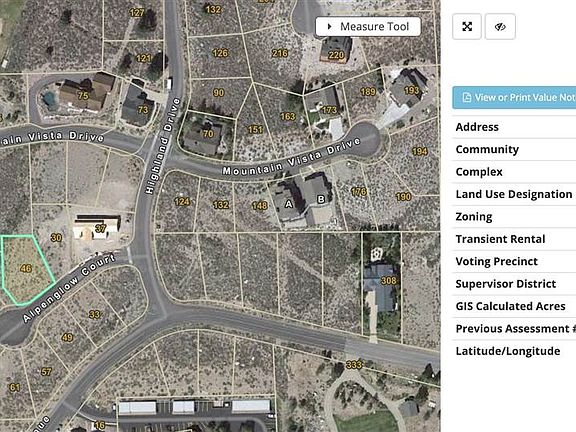Click the Community field label
The height and width of the screenshot is (432, 576).
tap(487, 150)
